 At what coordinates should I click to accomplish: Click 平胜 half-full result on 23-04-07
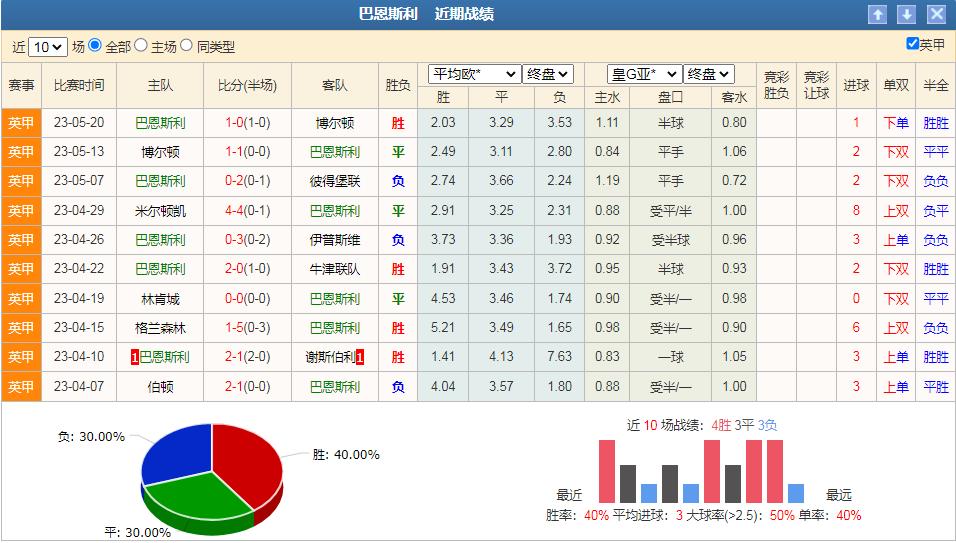(x=936, y=386)
